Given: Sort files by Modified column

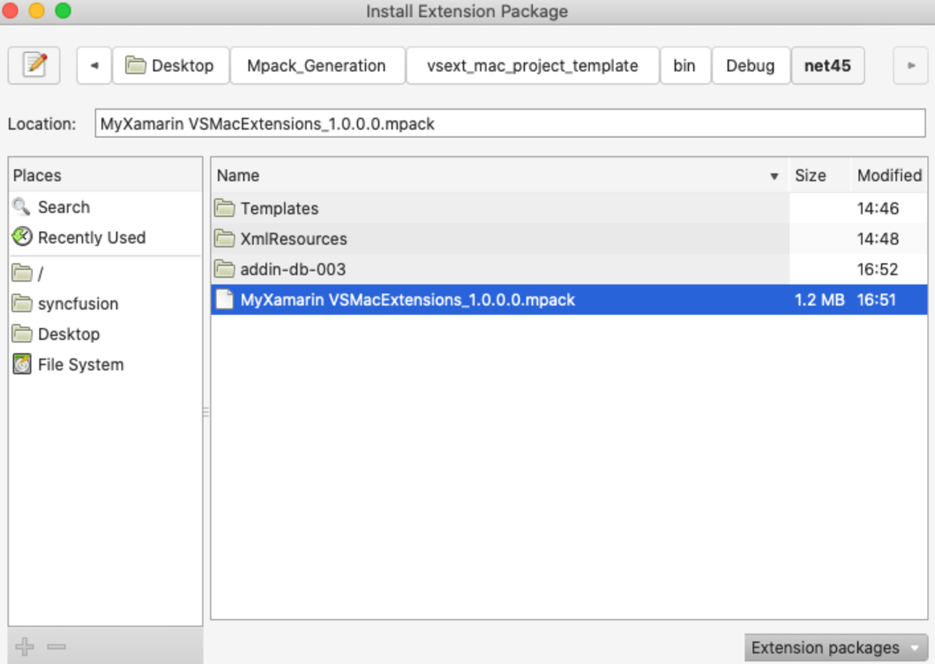Looking at the screenshot, I should [888, 176].
